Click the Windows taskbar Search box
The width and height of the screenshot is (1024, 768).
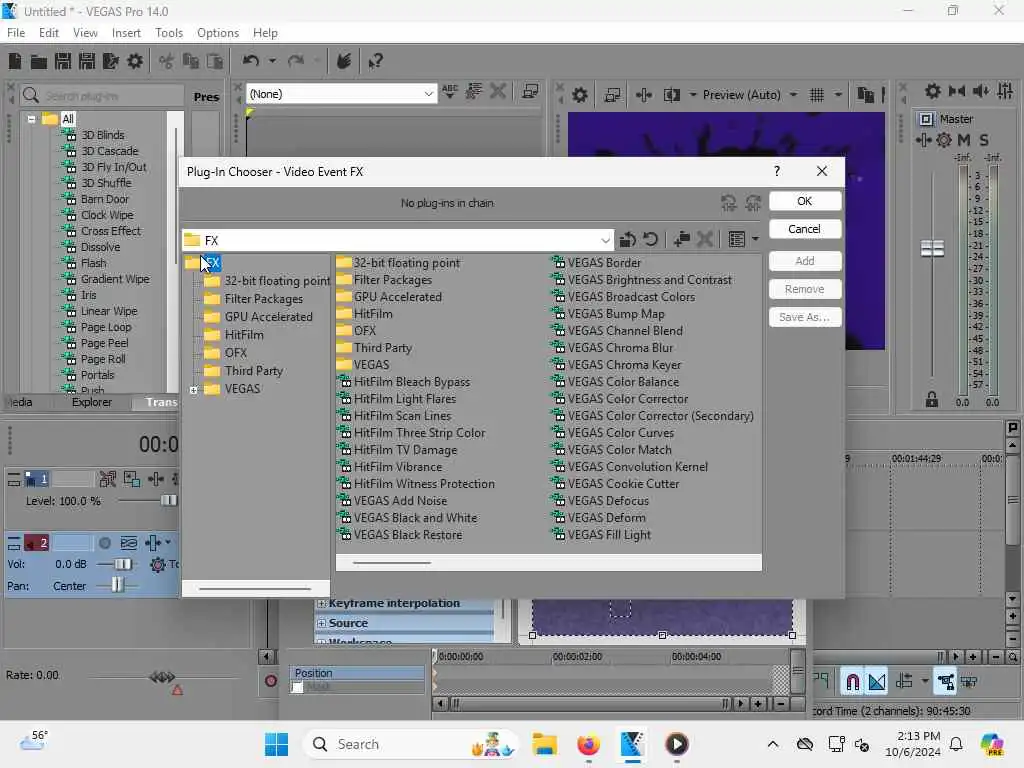point(411,744)
